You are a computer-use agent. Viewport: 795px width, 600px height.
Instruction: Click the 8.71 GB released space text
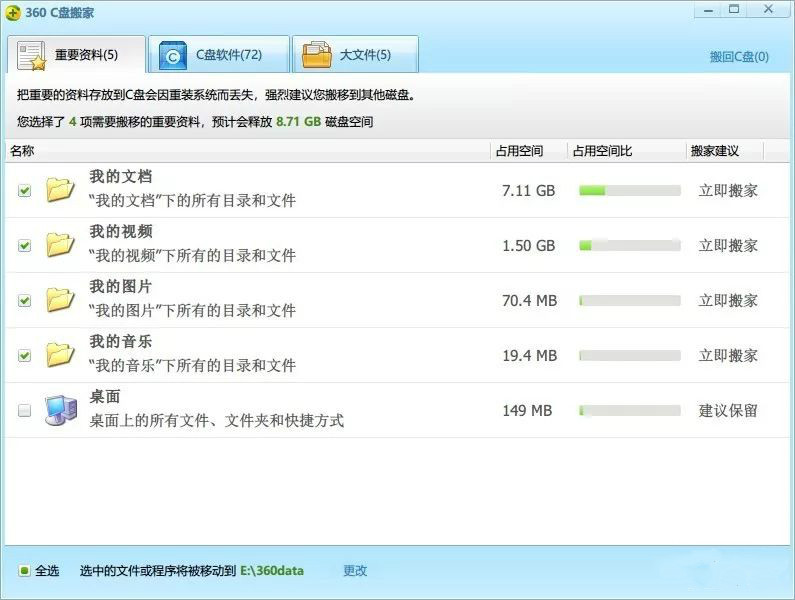298,122
